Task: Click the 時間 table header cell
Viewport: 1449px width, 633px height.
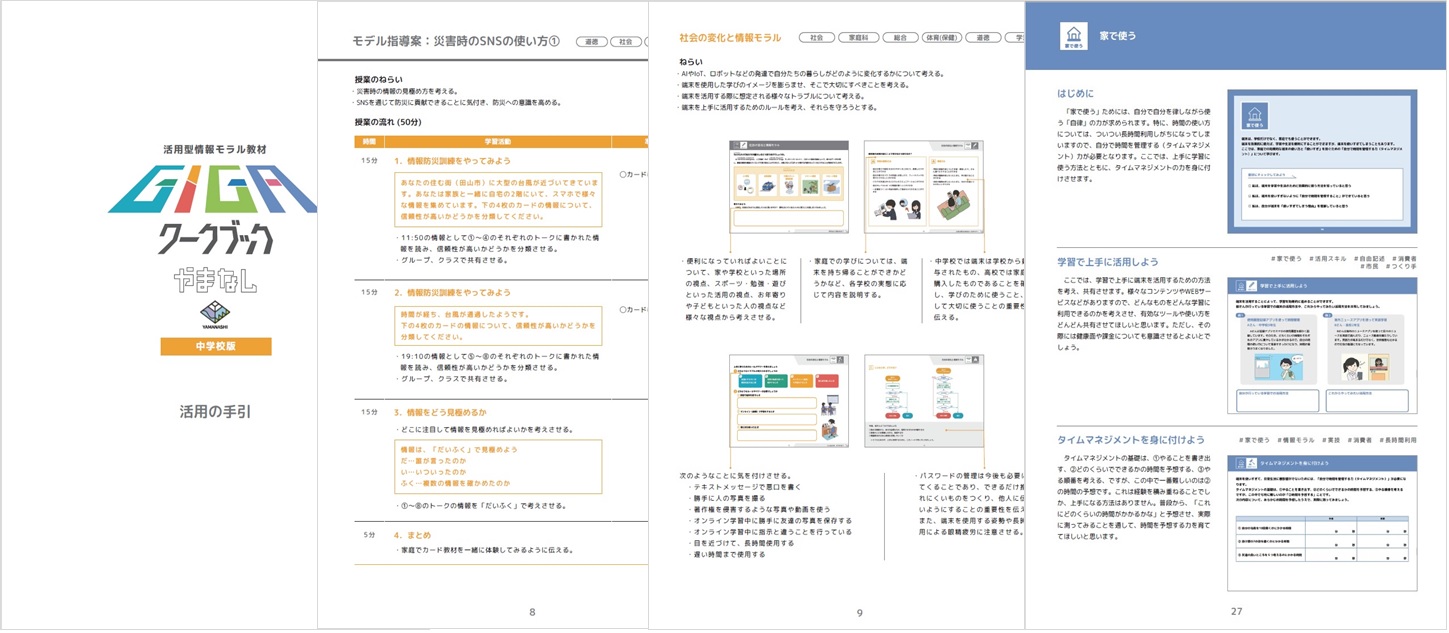Action: click(x=368, y=142)
